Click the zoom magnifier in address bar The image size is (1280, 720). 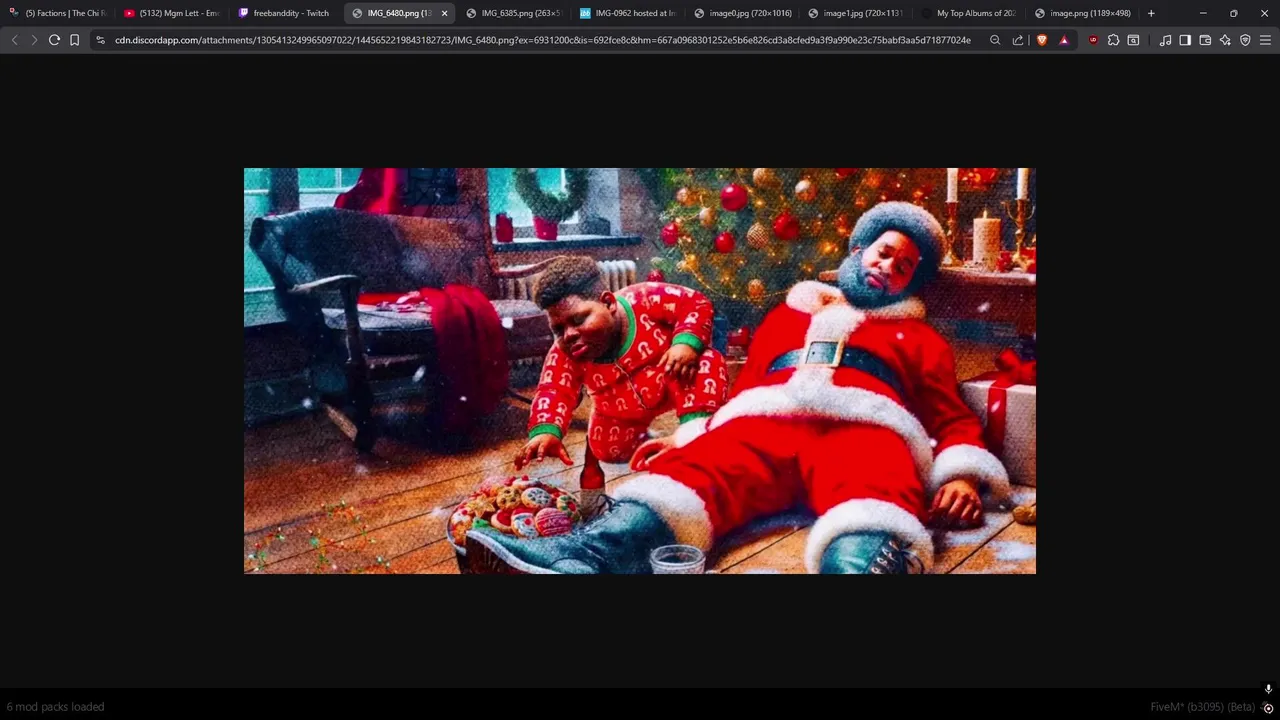[995, 40]
